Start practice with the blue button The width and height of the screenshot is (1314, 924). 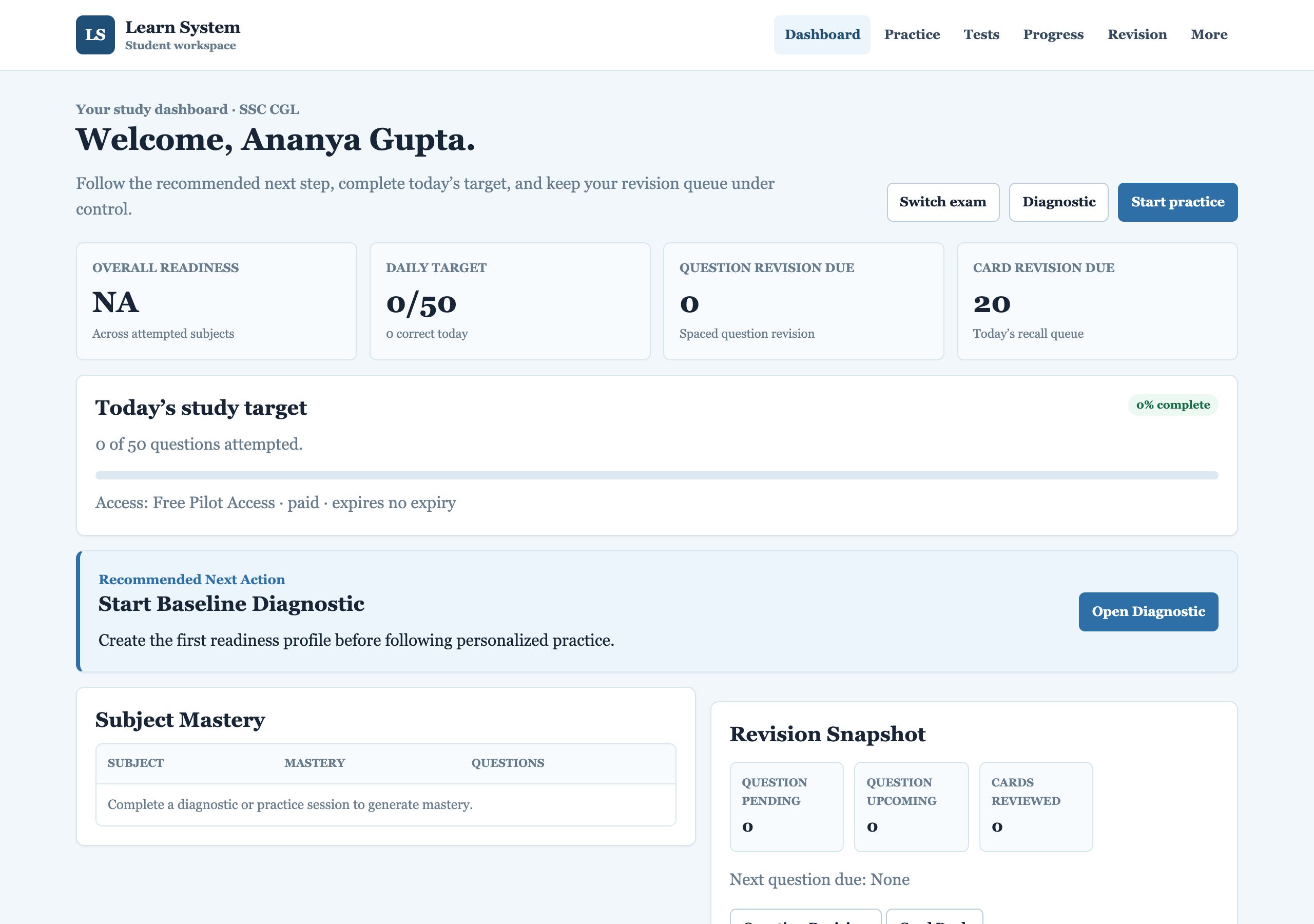1177,202
